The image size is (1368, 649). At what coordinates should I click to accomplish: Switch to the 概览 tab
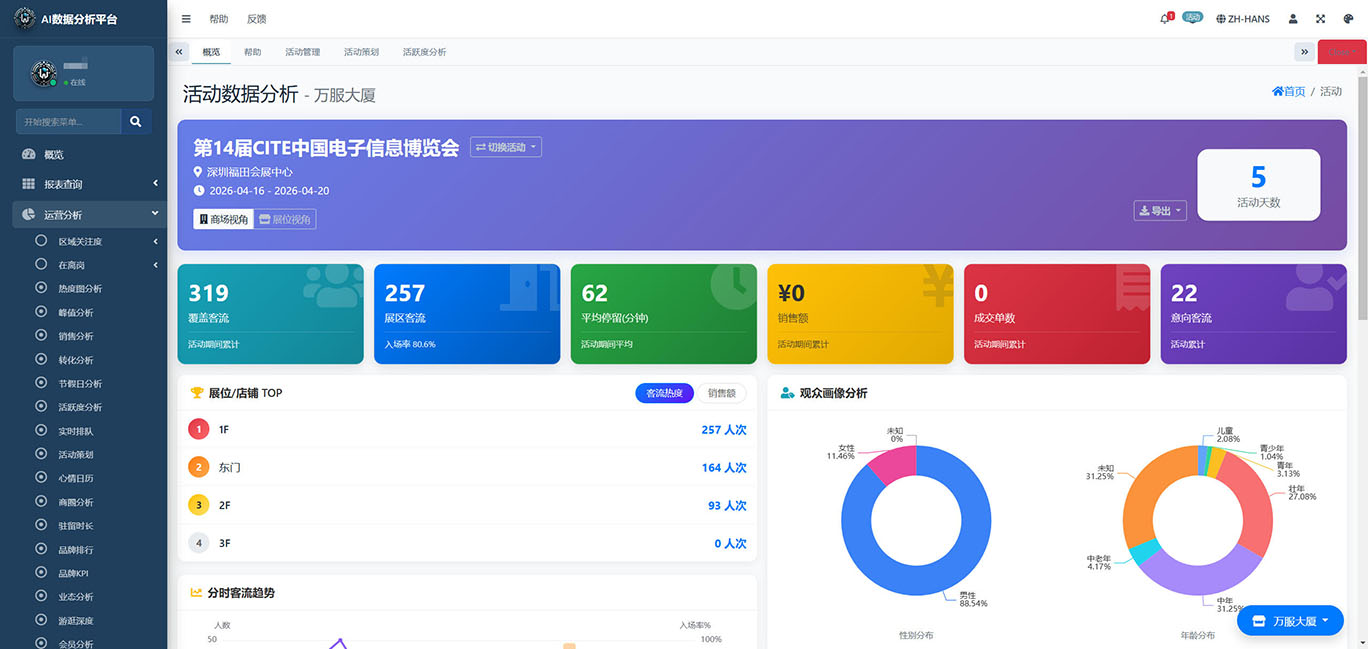pos(211,52)
